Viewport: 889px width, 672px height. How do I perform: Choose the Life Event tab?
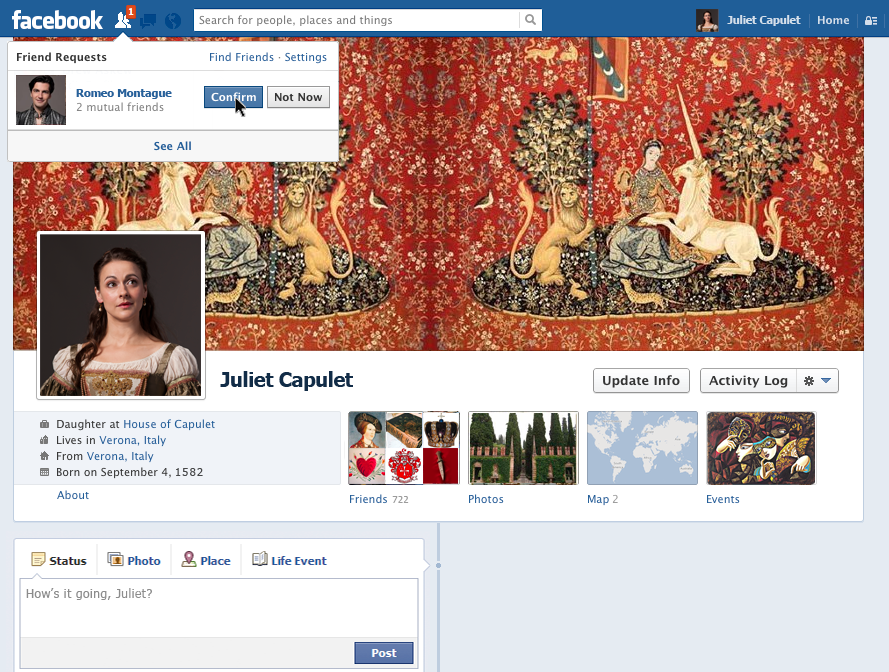[x=289, y=561]
